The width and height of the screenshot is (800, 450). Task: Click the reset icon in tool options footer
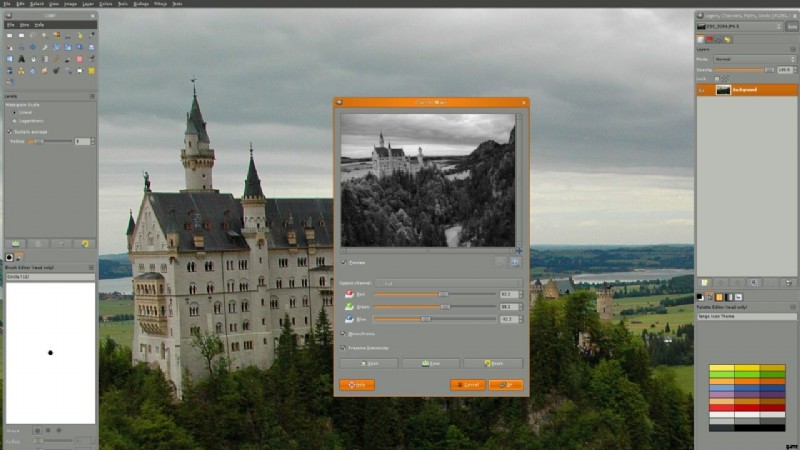85,243
